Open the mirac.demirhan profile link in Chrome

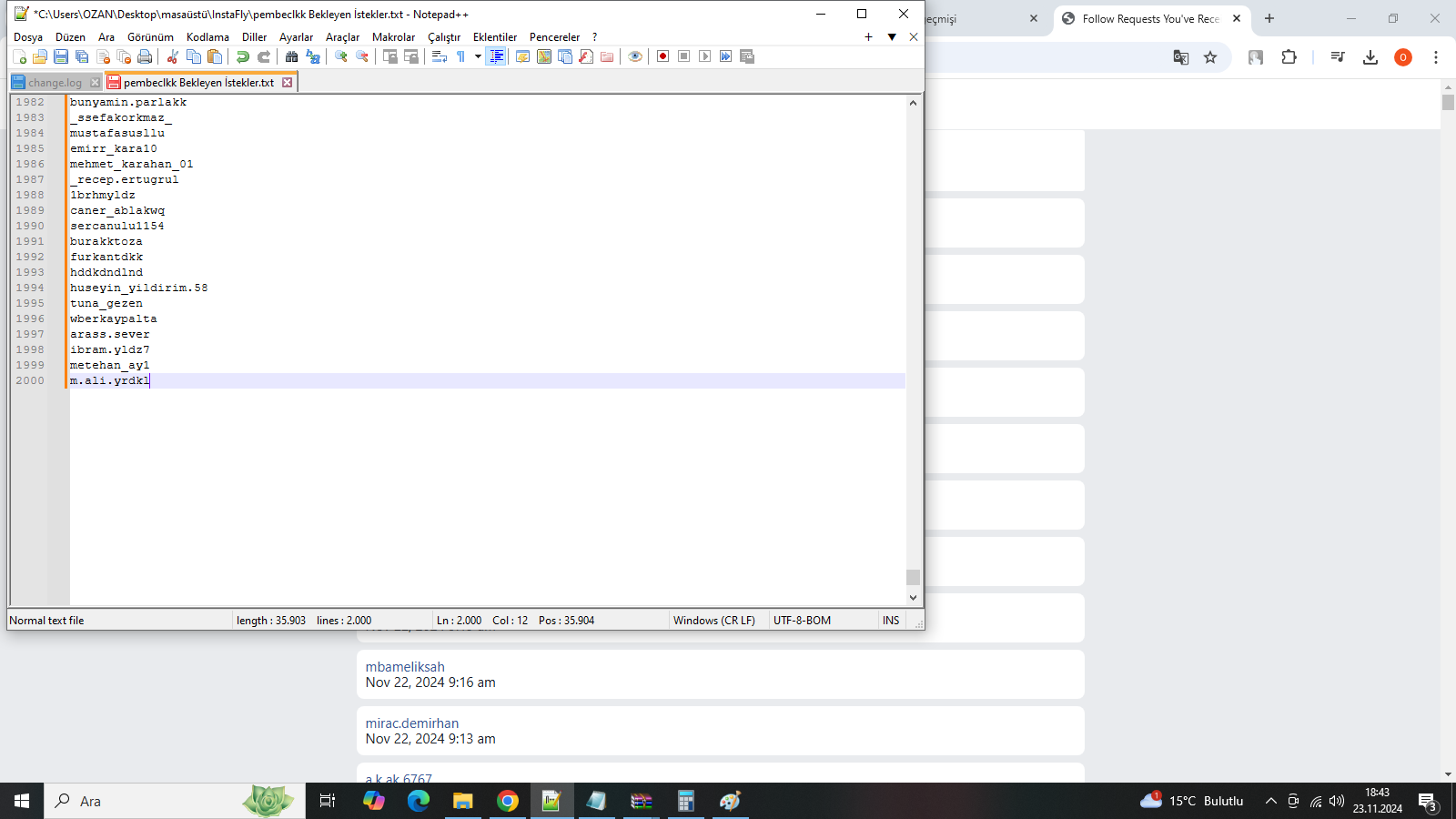(412, 723)
